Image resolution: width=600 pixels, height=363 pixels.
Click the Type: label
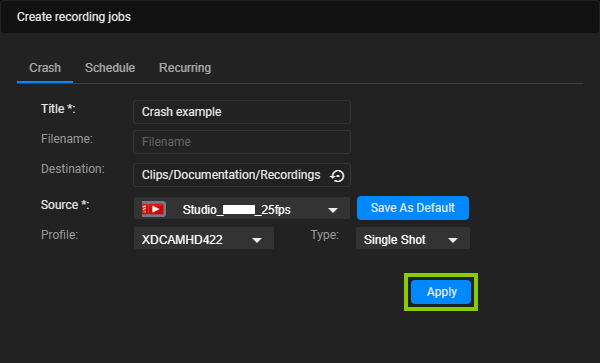tap(324, 235)
